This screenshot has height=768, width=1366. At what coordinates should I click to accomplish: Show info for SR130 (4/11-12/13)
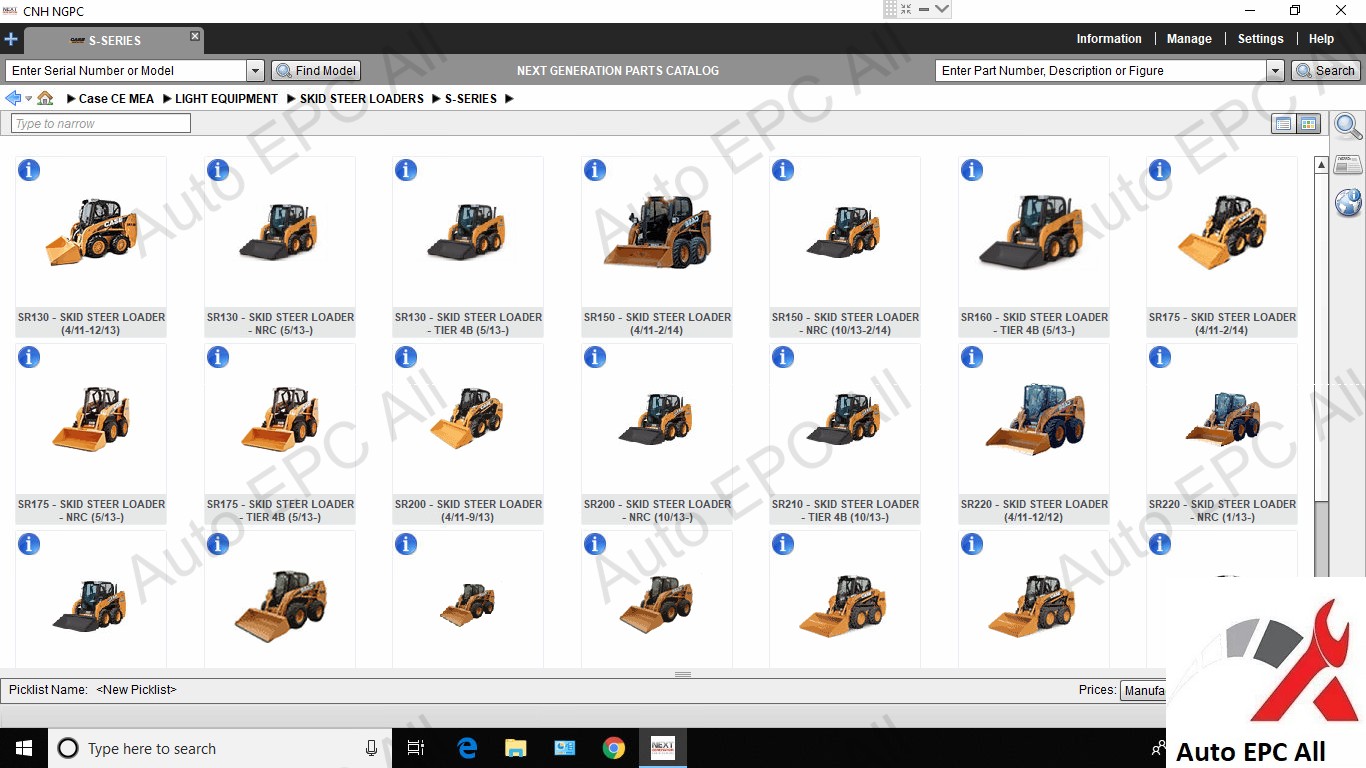tap(29, 170)
